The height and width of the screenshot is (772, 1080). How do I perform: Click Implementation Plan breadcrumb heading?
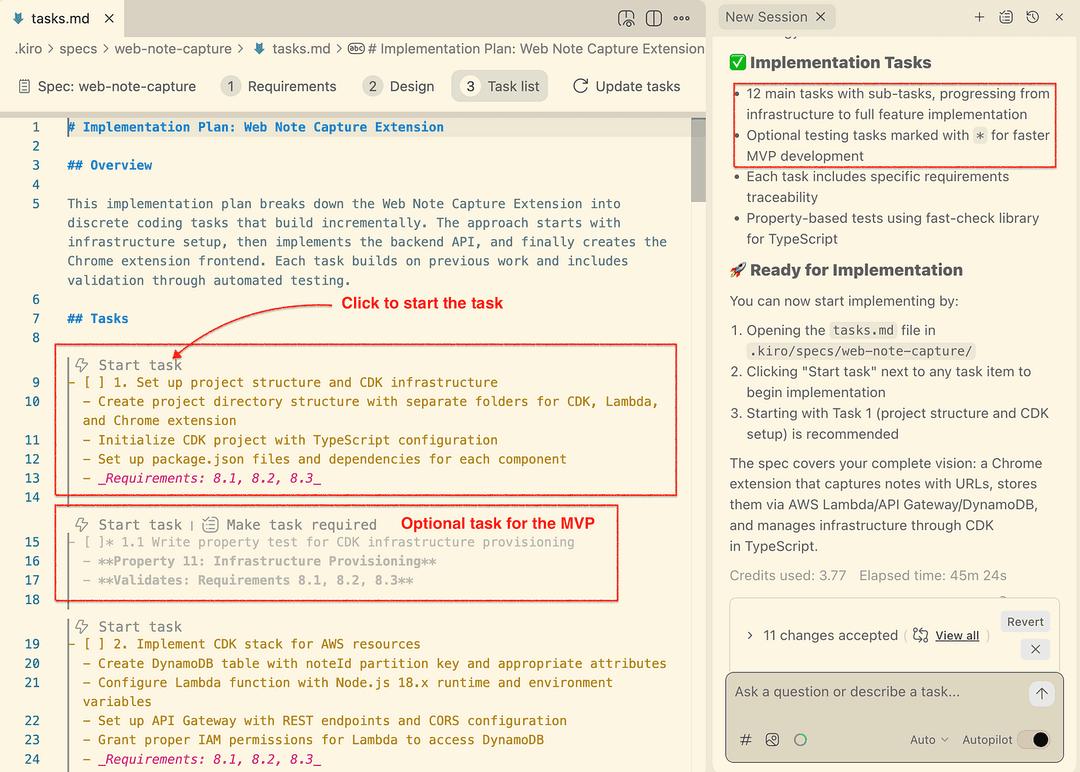coord(527,49)
